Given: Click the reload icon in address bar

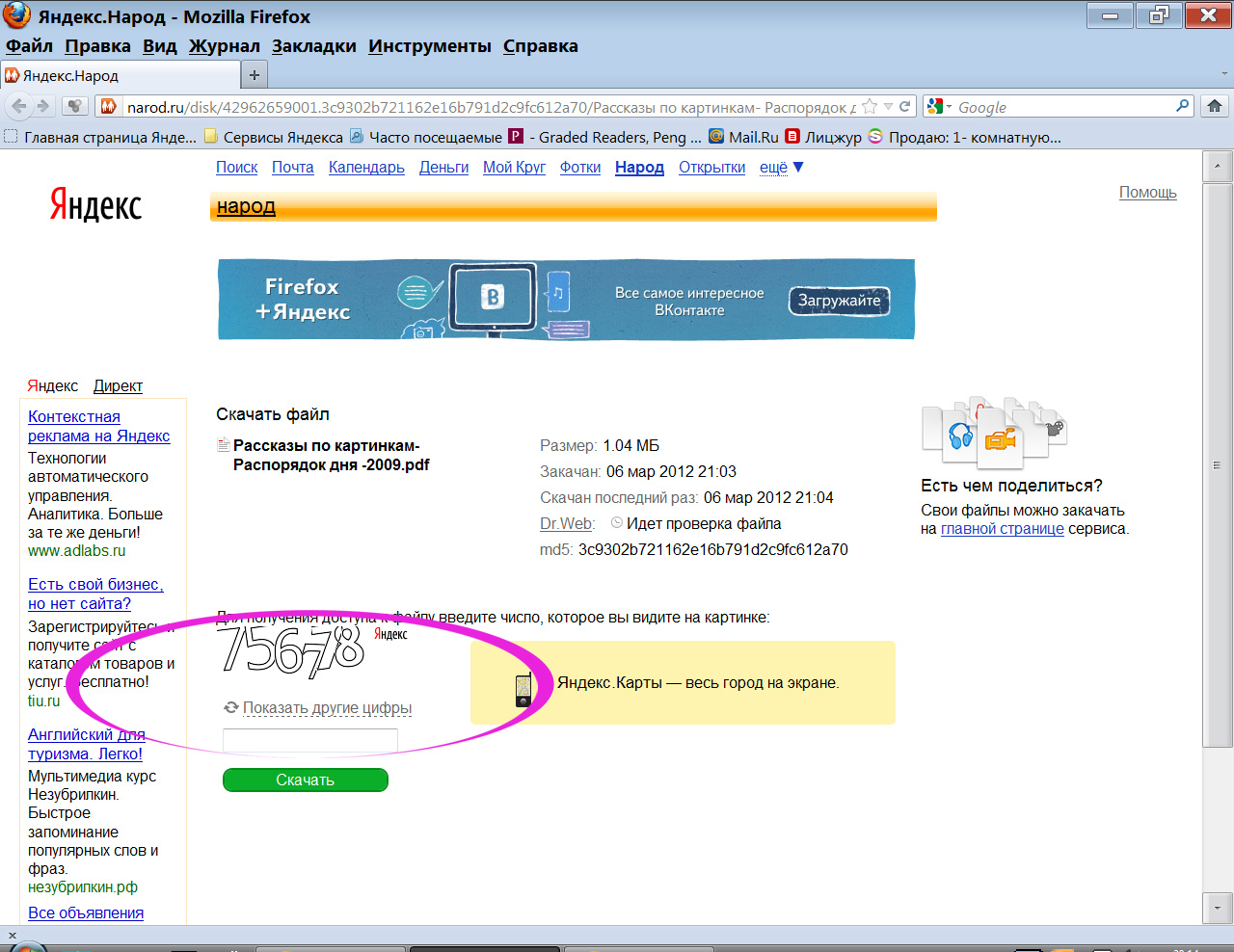Looking at the screenshot, I should coord(905,107).
